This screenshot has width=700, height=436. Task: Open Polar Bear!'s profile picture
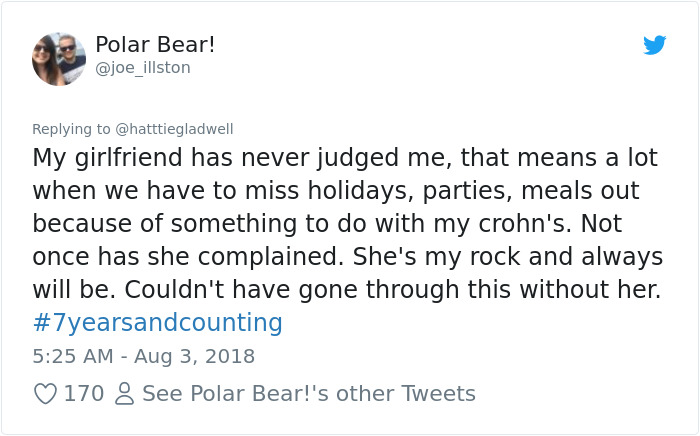(x=59, y=59)
